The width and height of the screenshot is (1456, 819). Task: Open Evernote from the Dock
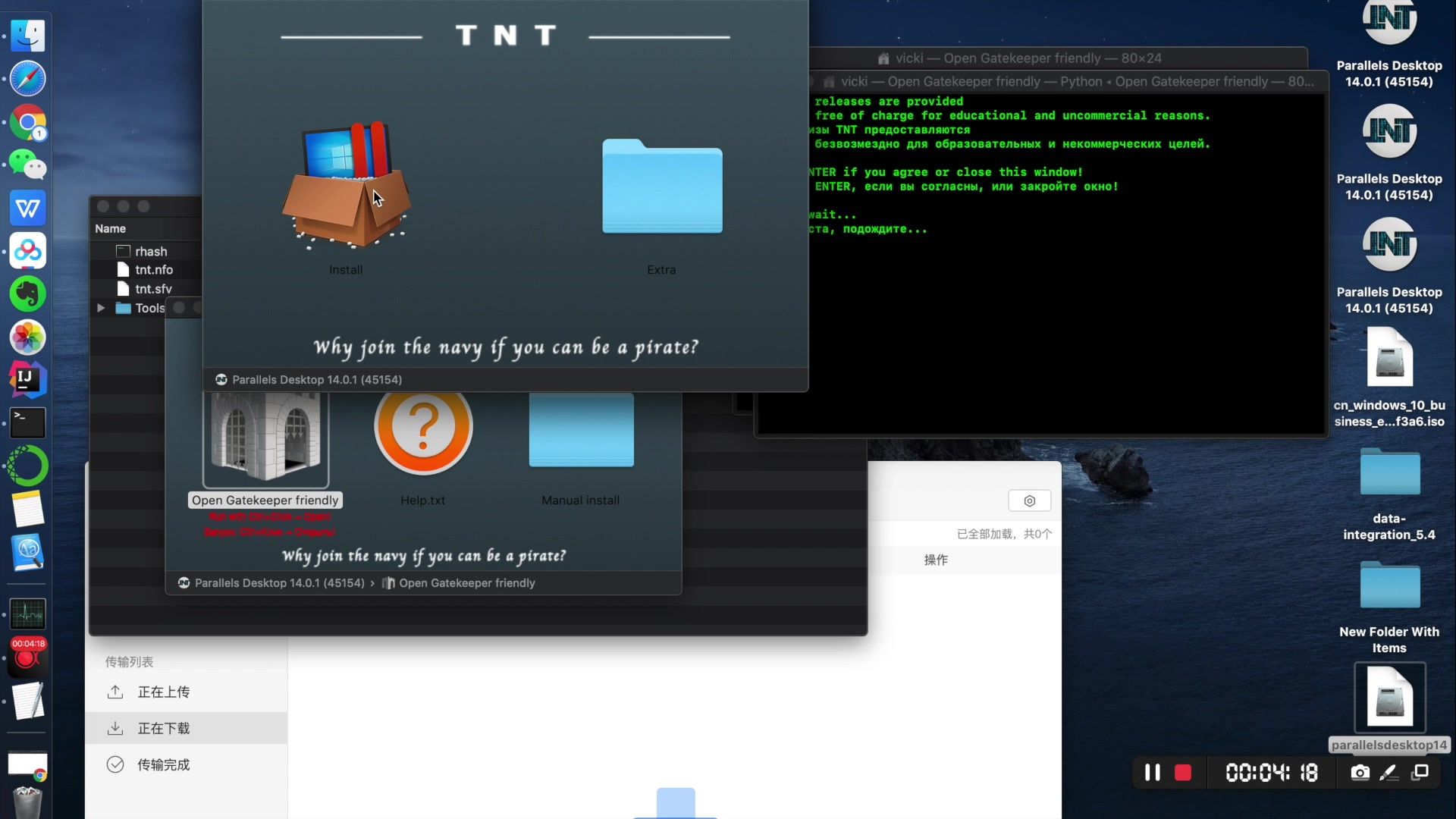[28, 294]
